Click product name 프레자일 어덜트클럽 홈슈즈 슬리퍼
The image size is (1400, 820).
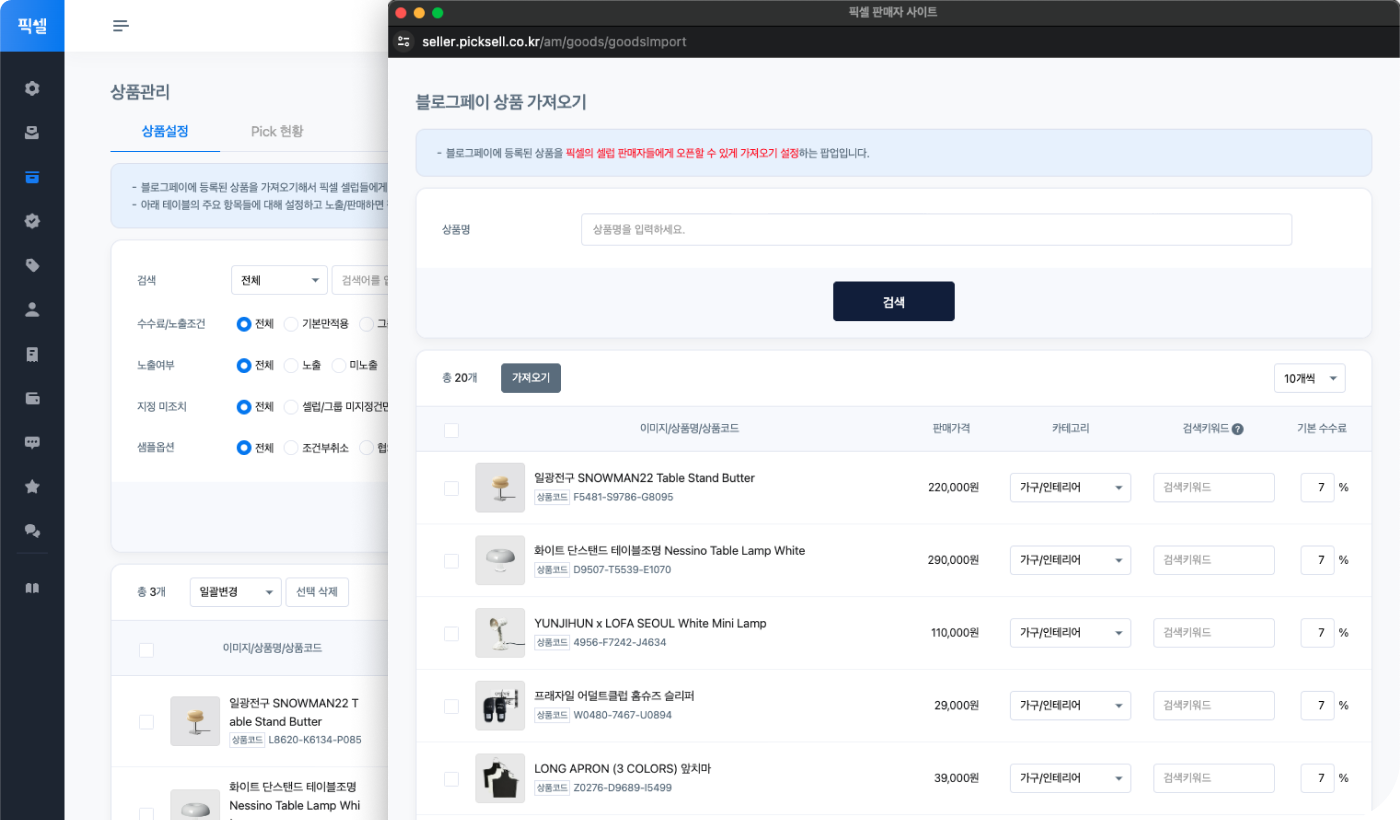614,696
